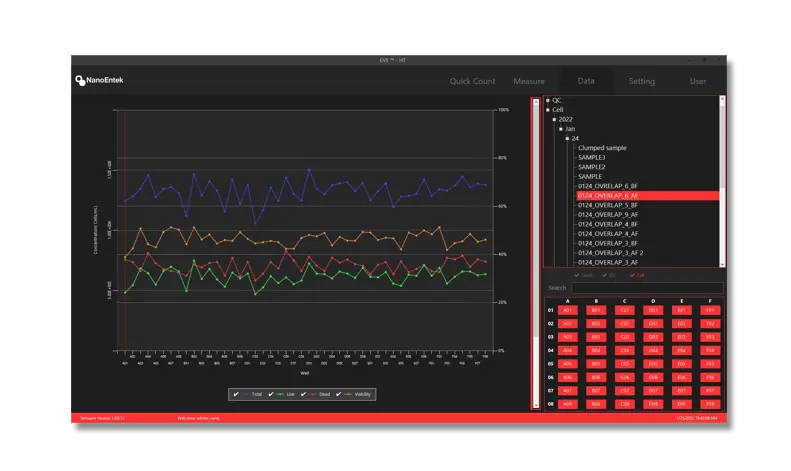
Task: Select the SAMPLE entry
Action: click(x=590, y=176)
